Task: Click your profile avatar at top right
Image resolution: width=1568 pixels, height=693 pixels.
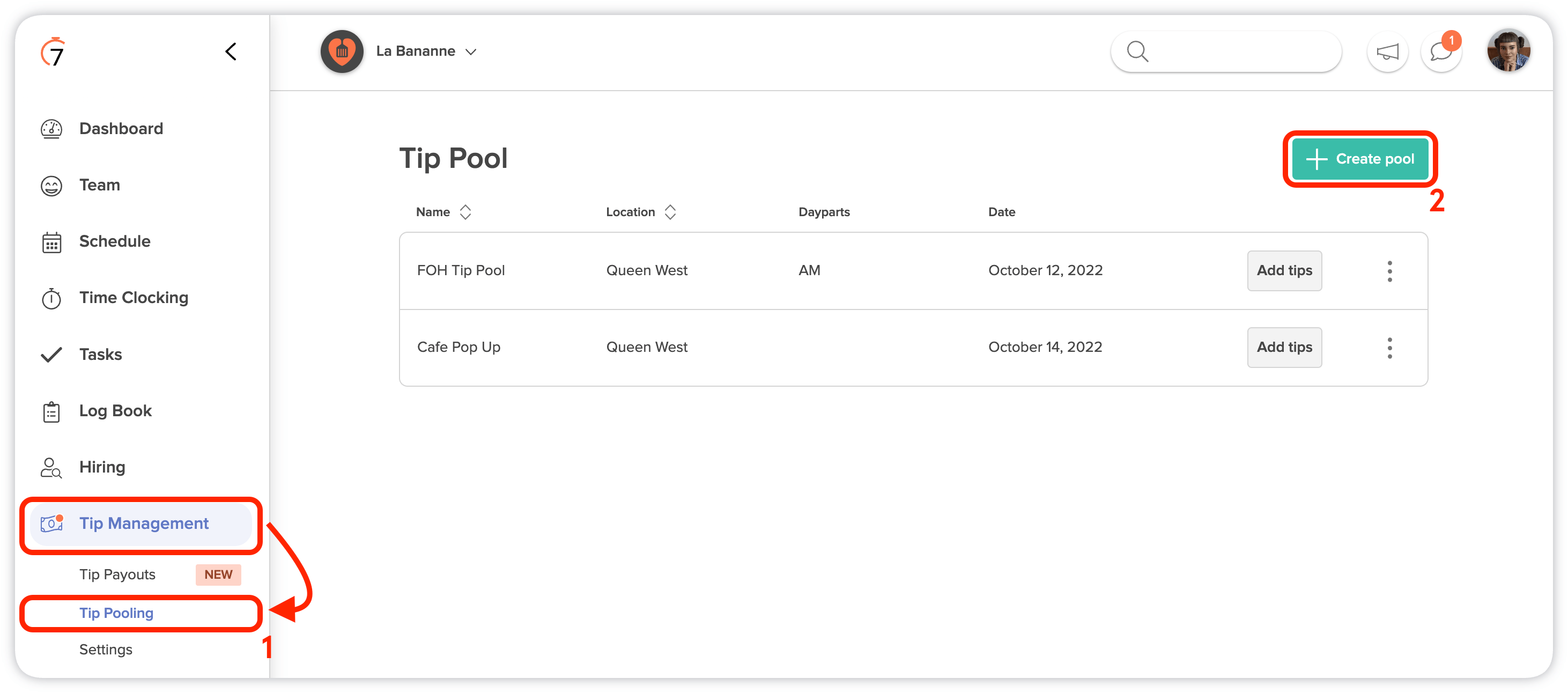Action: click(1508, 50)
